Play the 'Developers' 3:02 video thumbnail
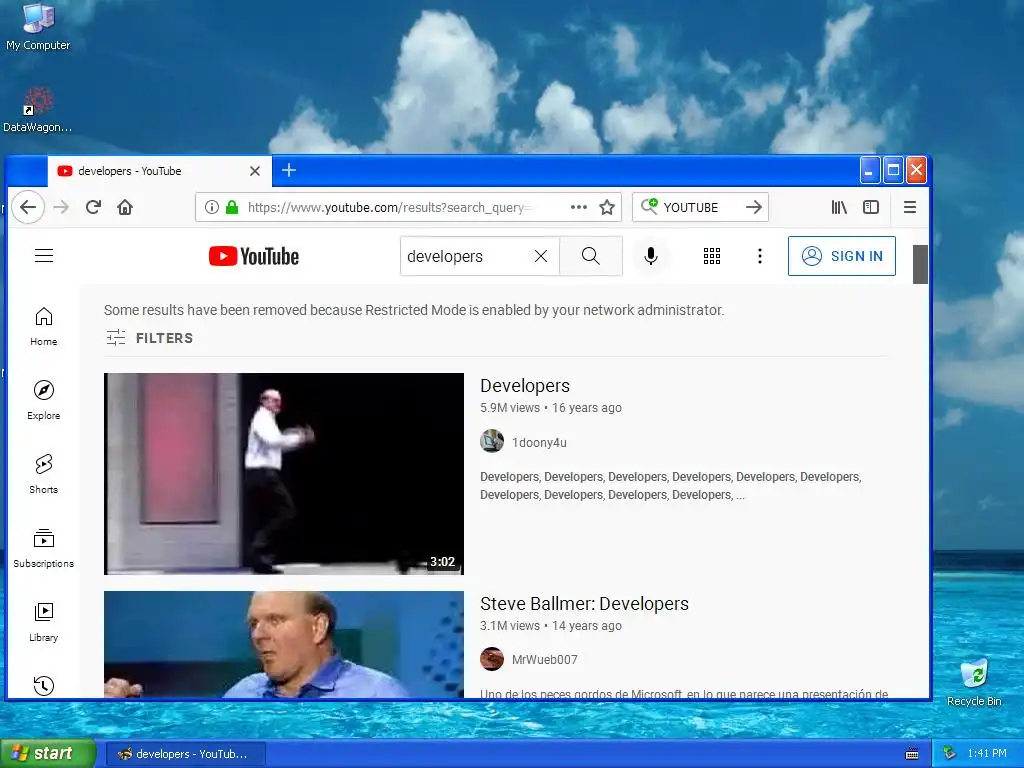 pyautogui.click(x=284, y=473)
